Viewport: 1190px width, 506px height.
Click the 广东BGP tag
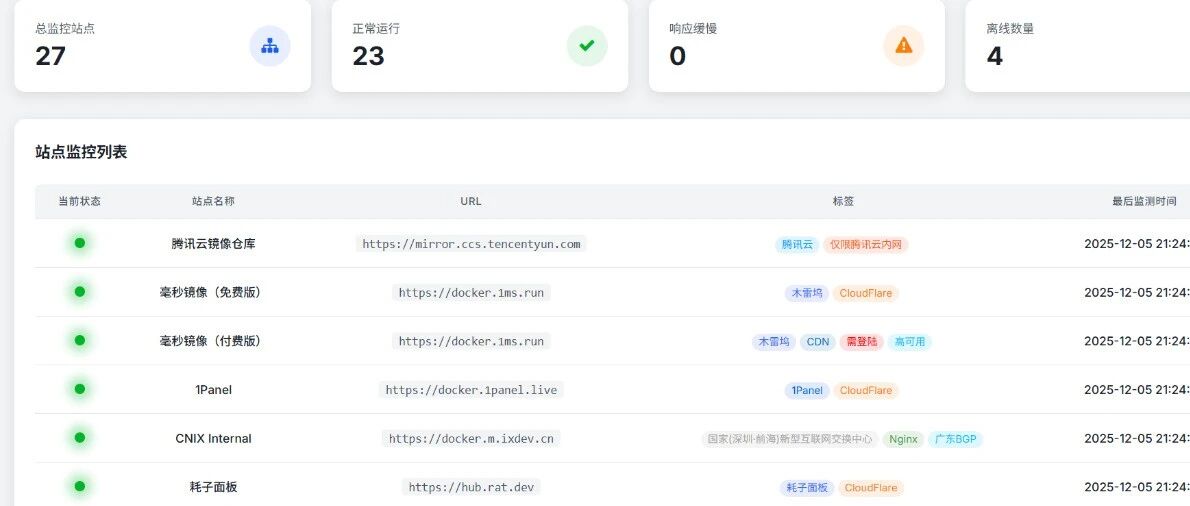tap(955, 438)
